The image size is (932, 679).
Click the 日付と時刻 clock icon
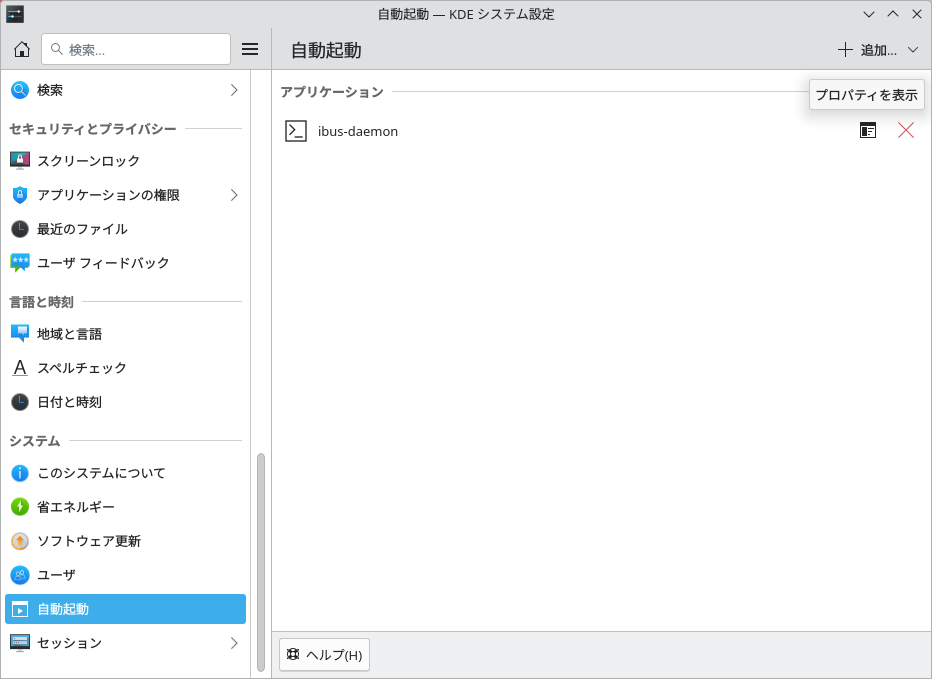[x=20, y=402]
